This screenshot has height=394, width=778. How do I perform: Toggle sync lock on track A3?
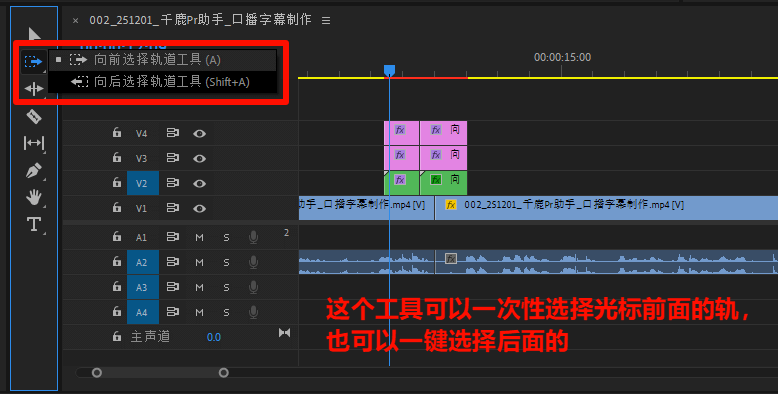172,287
